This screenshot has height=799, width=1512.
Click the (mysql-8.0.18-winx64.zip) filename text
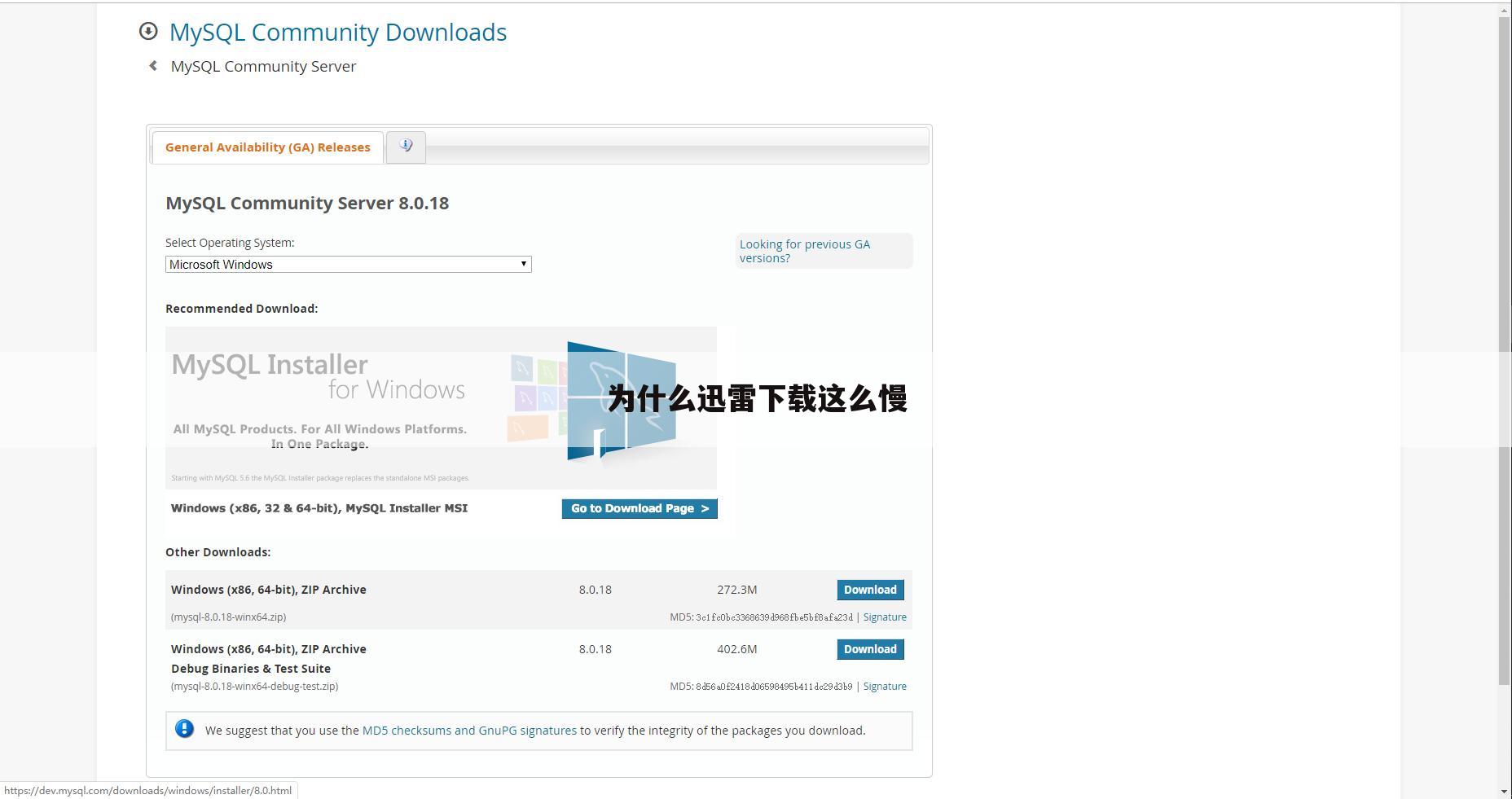click(228, 617)
